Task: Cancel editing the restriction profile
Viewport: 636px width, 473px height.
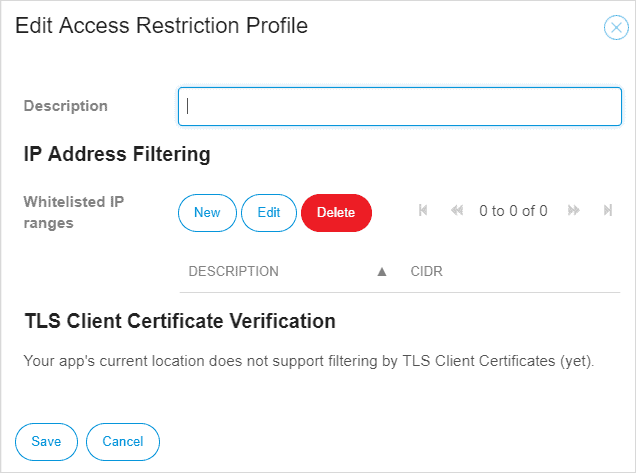Action: click(123, 441)
